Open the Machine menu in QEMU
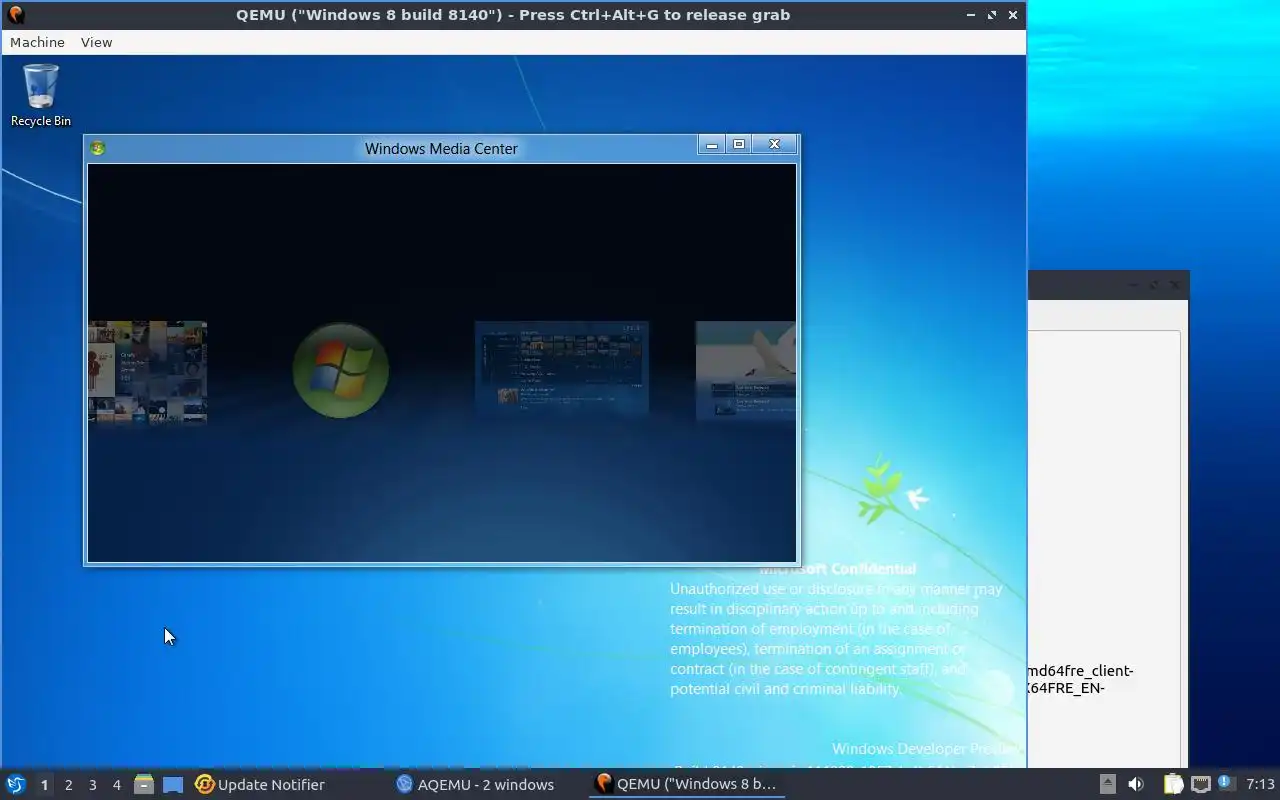The width and height of the screenshot is (1280, 800). point(37,42)
